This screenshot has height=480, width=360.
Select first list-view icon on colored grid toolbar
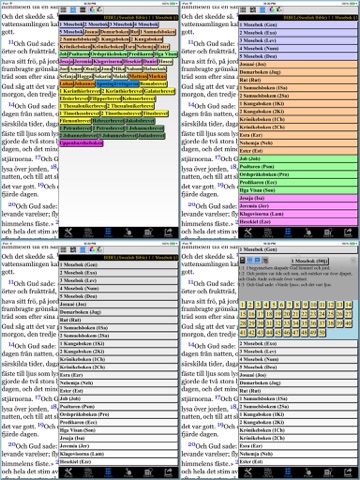[x=63, y=10]
